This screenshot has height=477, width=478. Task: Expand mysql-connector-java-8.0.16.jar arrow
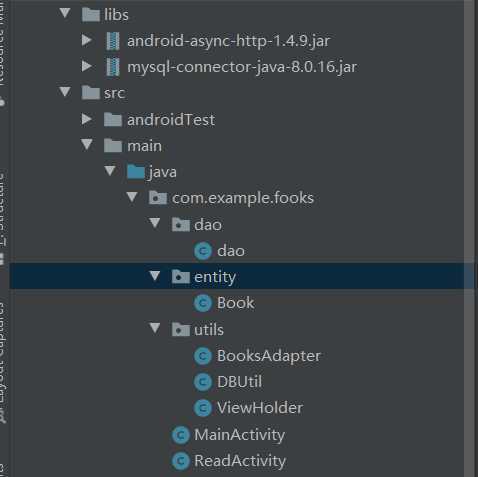tap(87, 66)
